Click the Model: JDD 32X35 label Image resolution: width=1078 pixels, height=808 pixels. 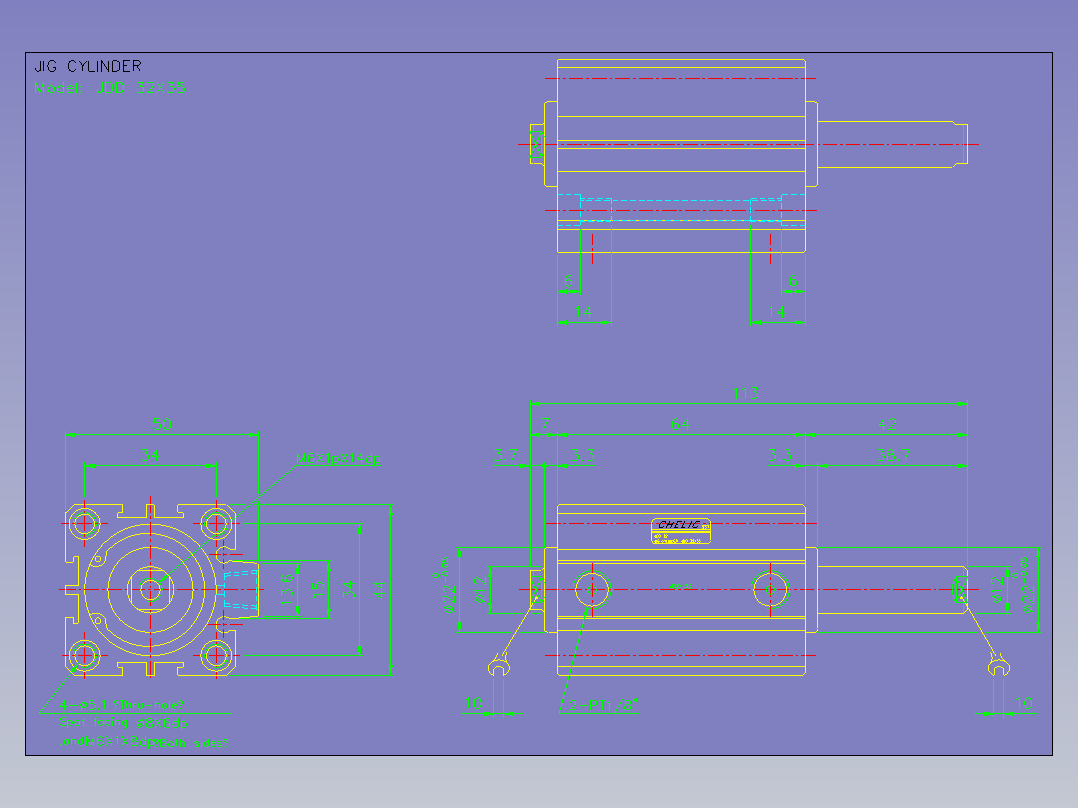pos(109,88)
